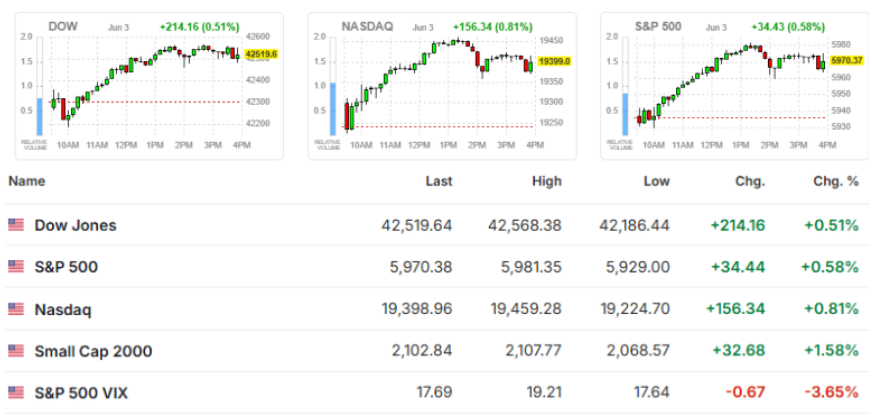Click the NASDAQ chart title label
The image size is (872, 418).
(x=367, y=26)
